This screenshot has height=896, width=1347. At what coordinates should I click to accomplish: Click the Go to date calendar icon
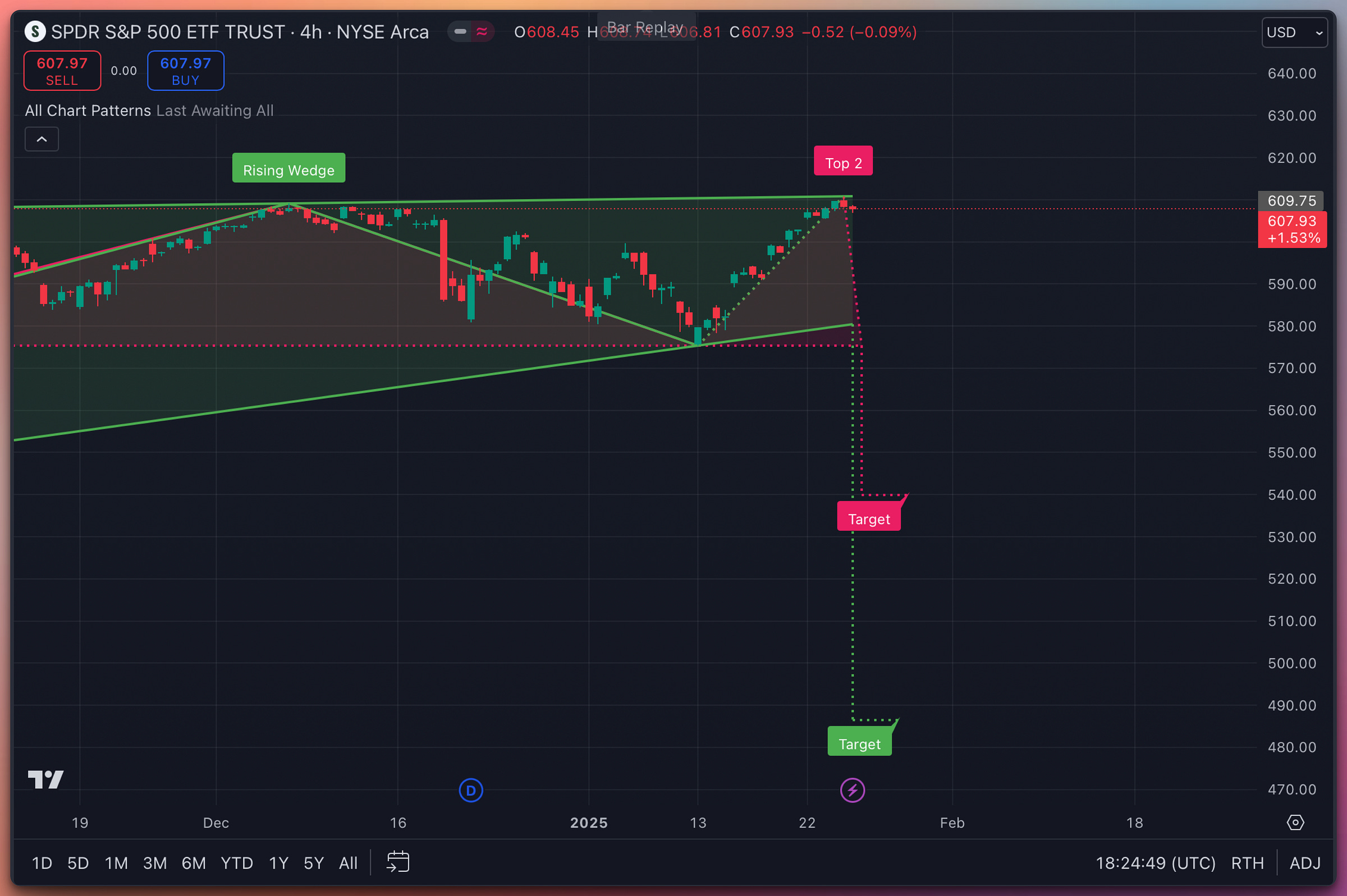click(x=398, y=862)
